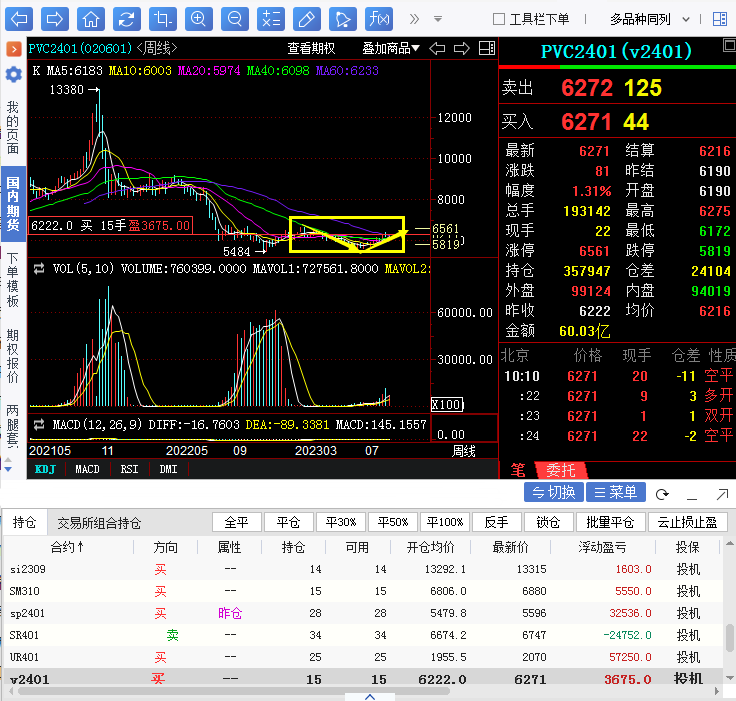The image size is (736, 701).
Task: Open settings gear in left sidebar
Action: 13,75
